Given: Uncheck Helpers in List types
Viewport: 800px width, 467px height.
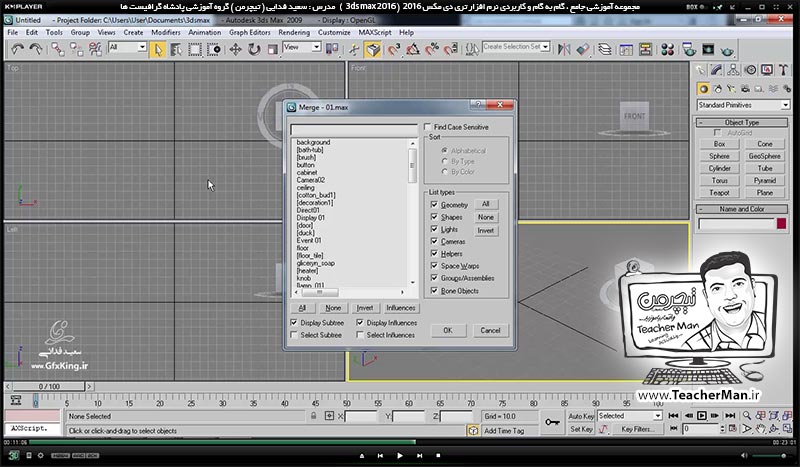Looking at the screenshot, I should click(x=434, y=254).
